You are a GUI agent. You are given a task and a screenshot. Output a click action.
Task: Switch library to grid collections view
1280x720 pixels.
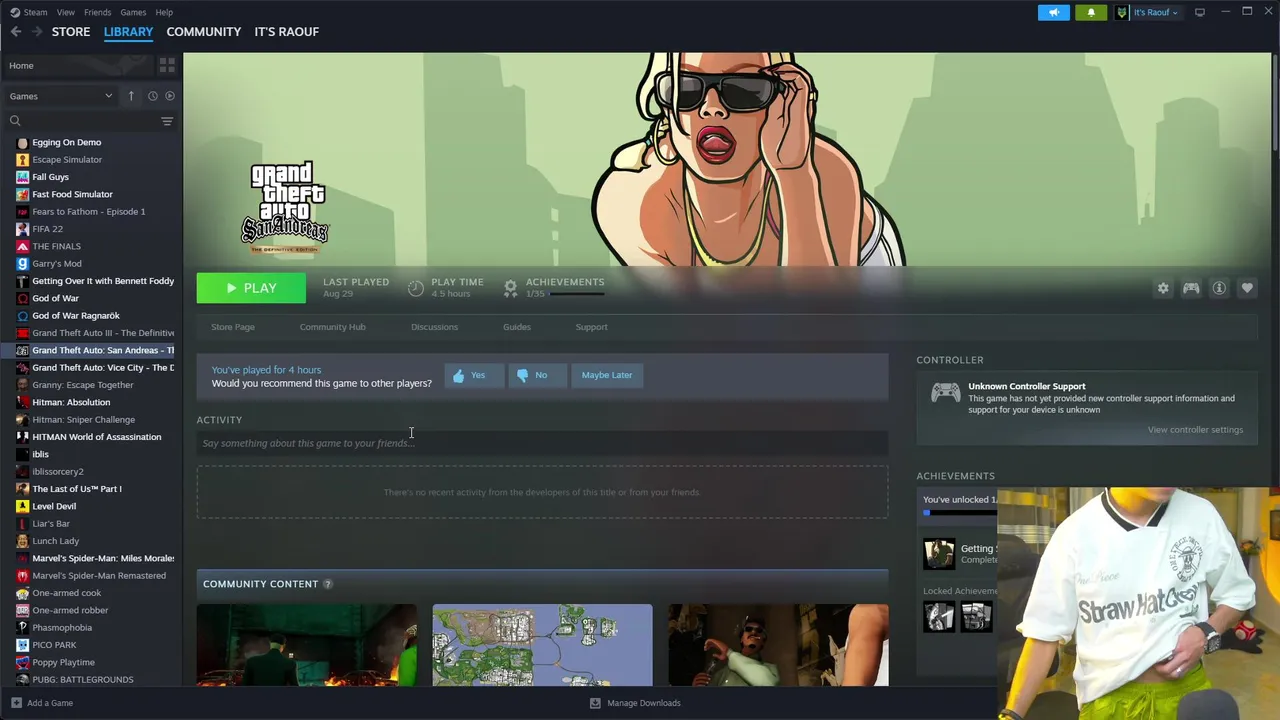click(x=167, y=65)
